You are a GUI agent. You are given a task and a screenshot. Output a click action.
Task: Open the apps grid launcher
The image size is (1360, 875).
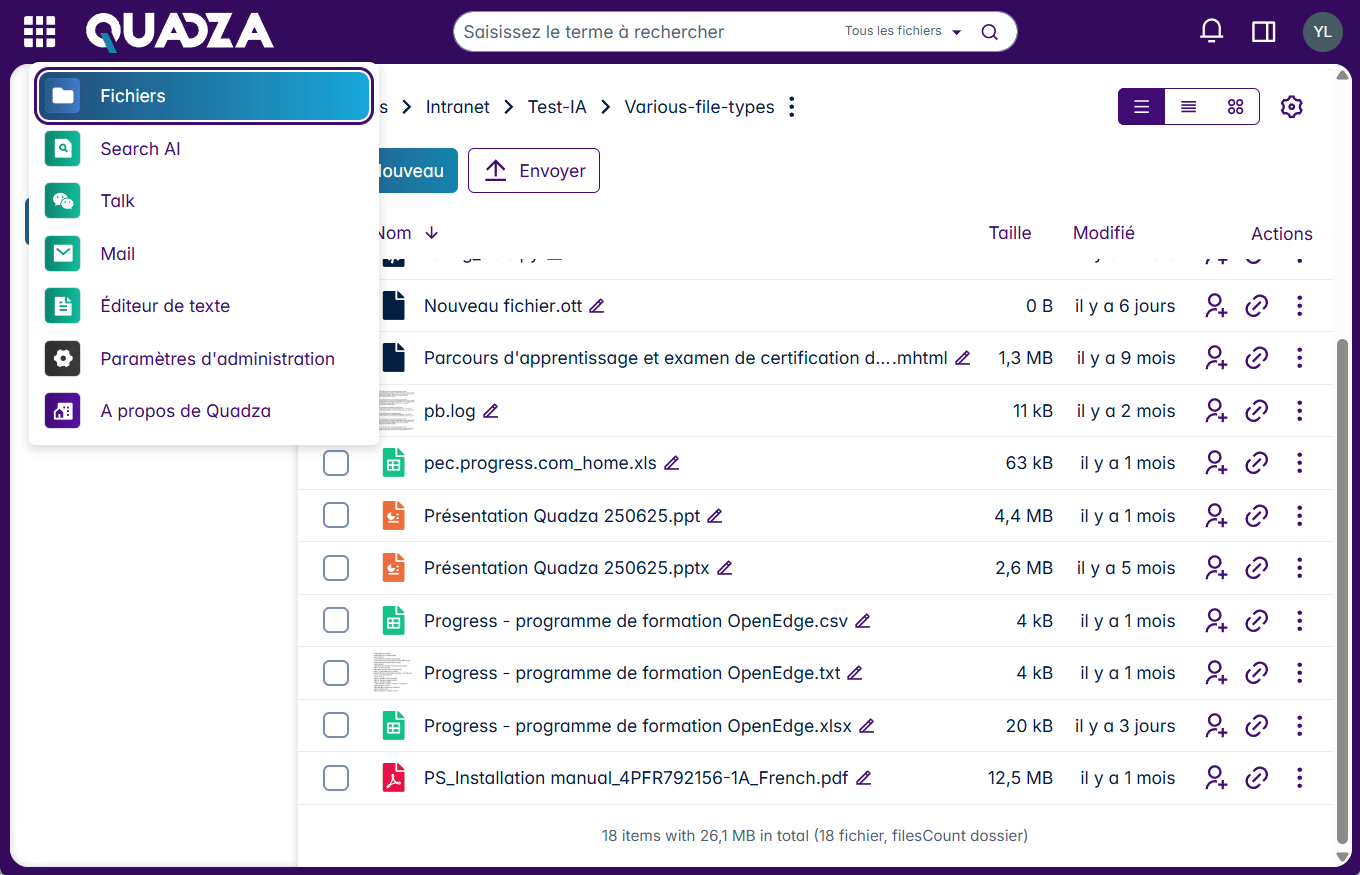39,30
